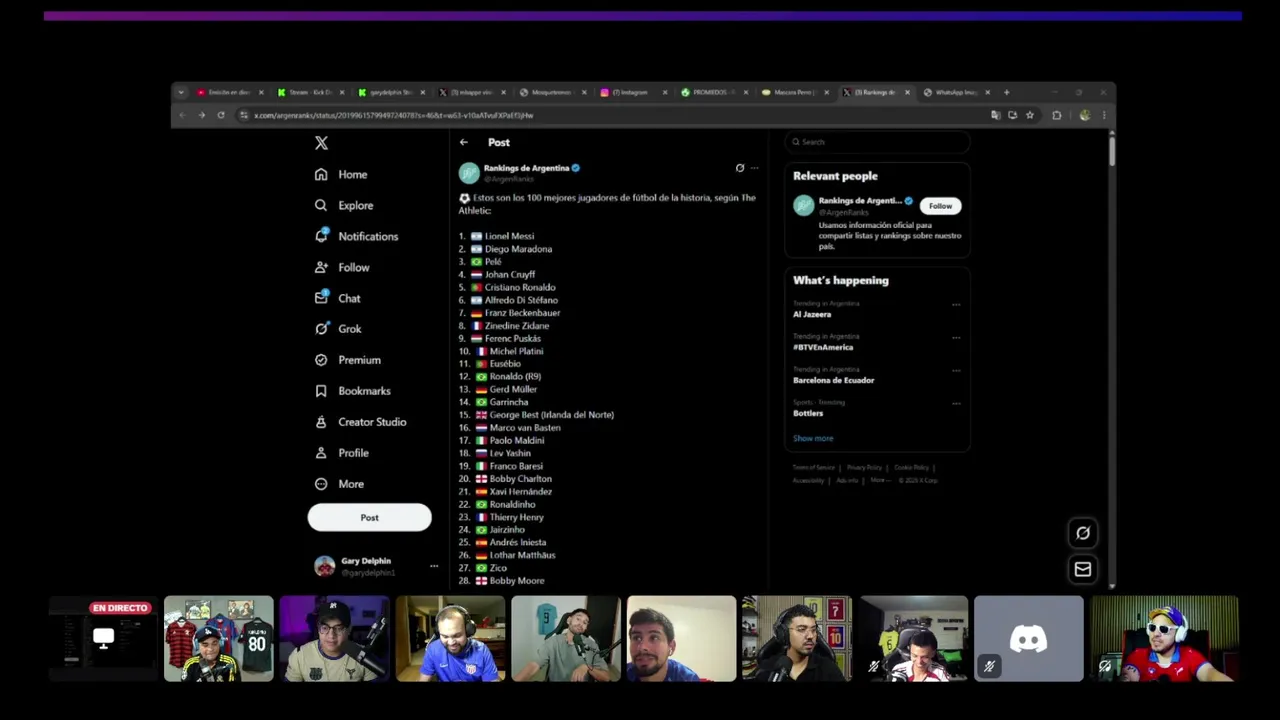The height and width of the screenshot is (720, 1280).
Task: Open more options for #BTVEnAmerica trend
Action: tap(956, 338)
